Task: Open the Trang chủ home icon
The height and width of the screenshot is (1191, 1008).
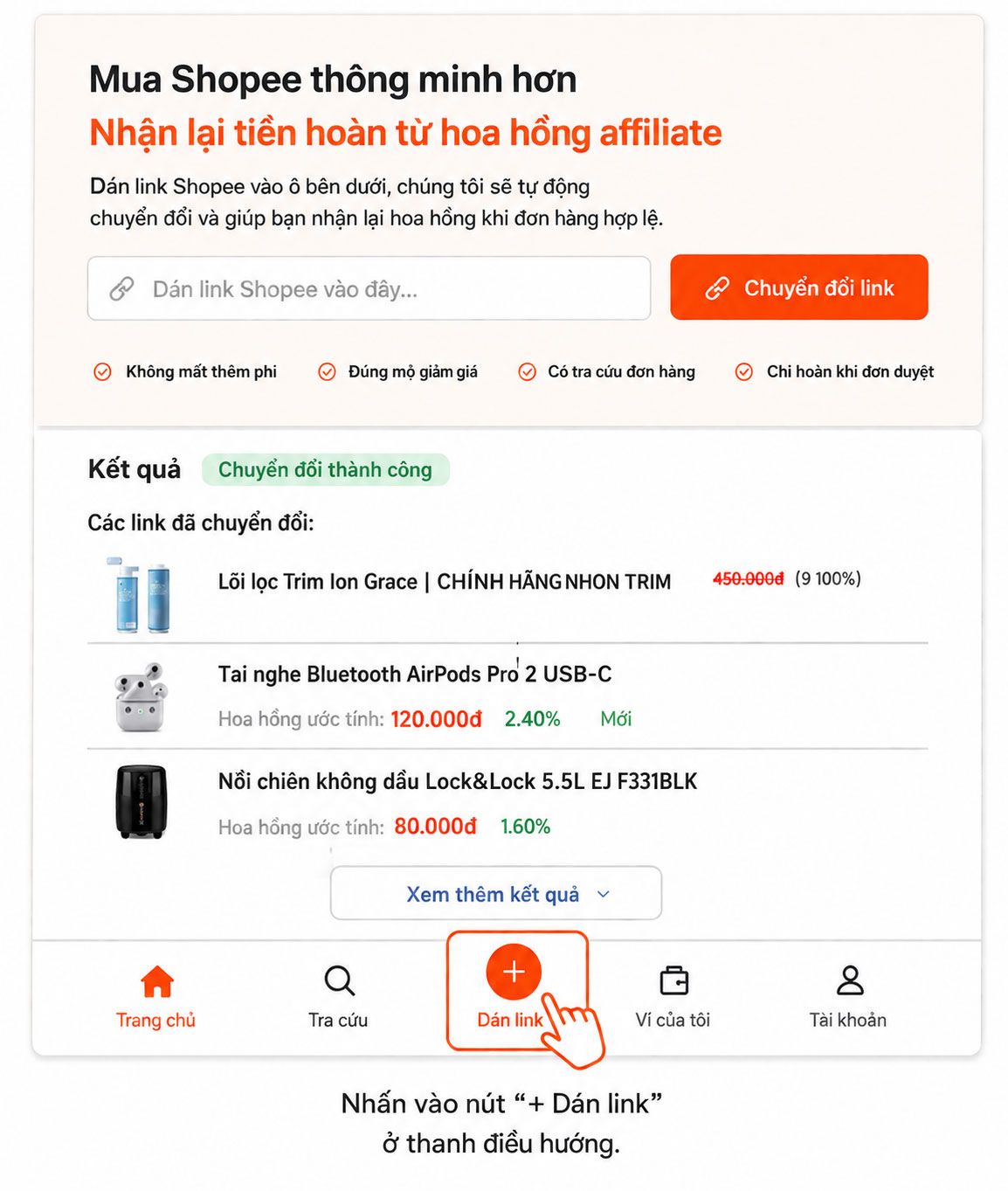Action: [x=157, y=981]
